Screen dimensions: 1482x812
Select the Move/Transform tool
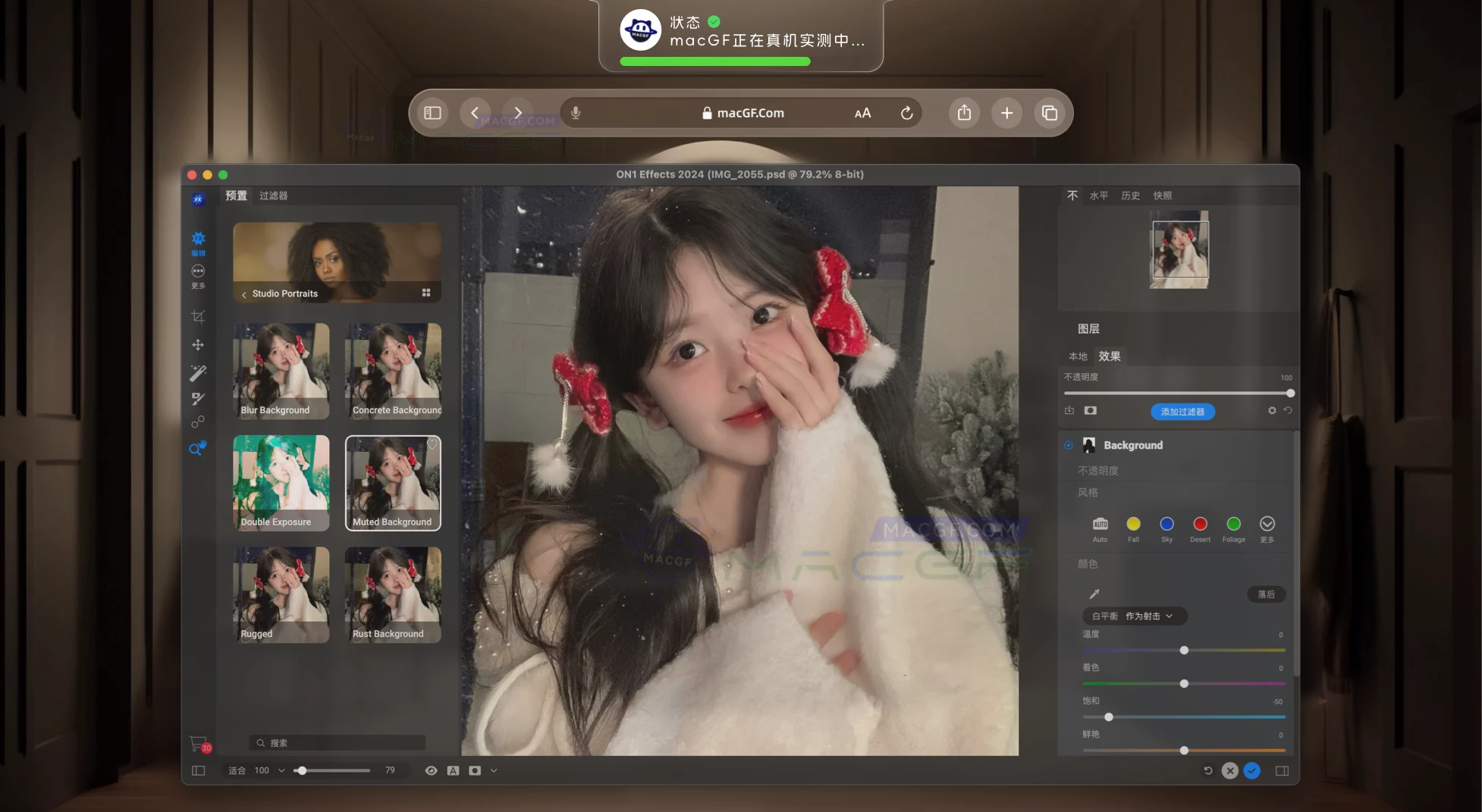[x=198, y=345]
